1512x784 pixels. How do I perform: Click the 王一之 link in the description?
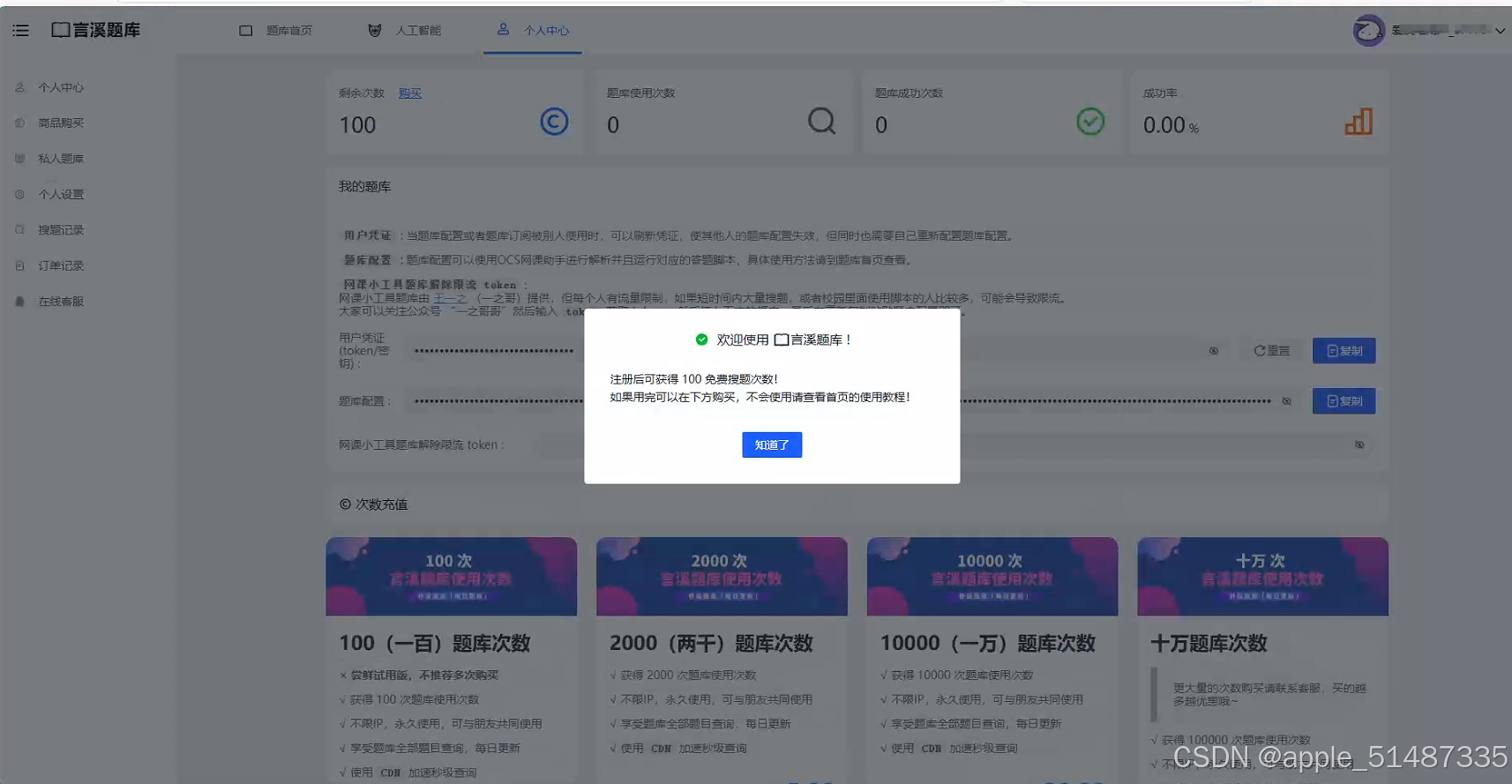coord(450,299)
